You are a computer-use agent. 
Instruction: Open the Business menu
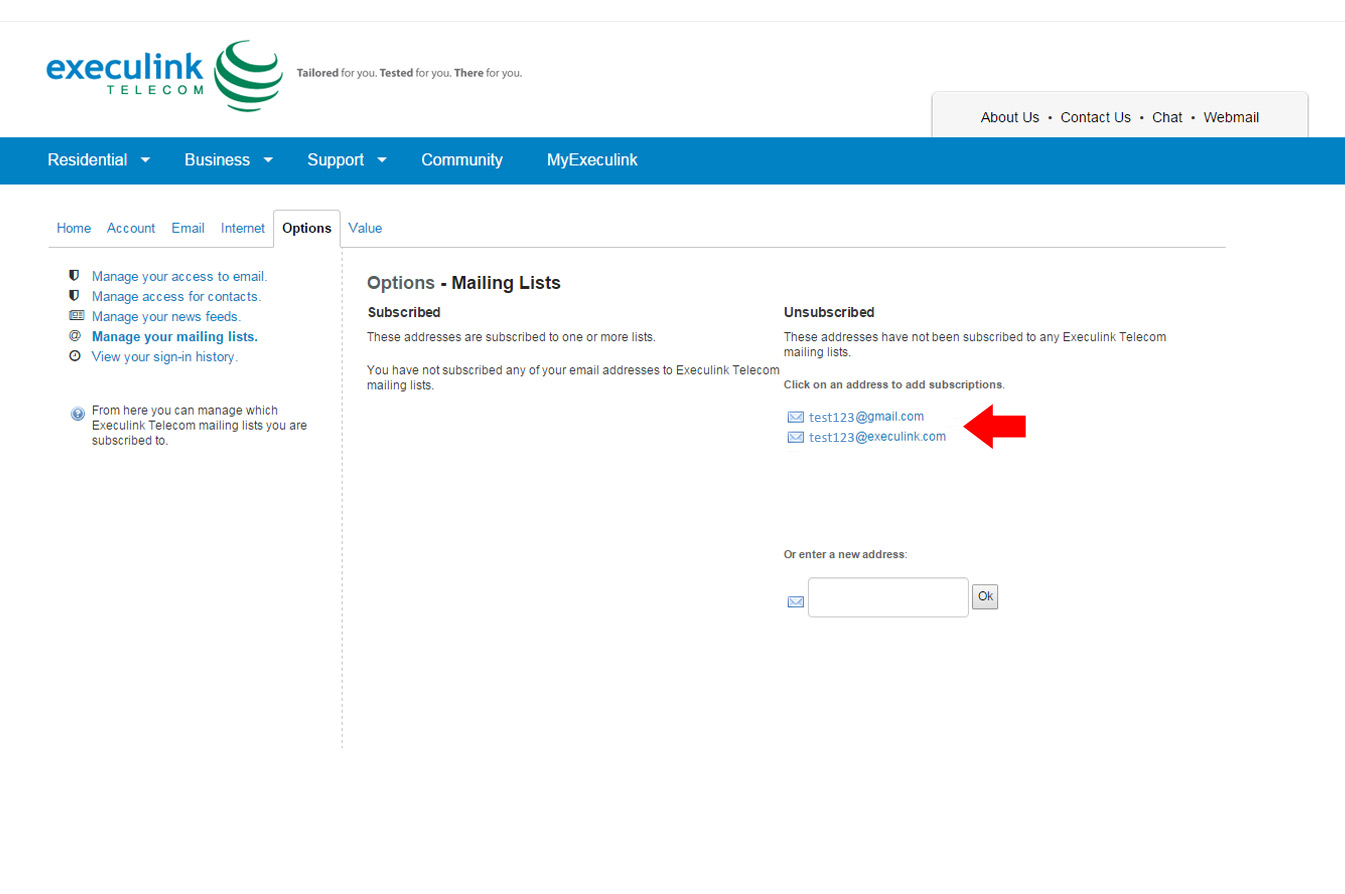217,160
